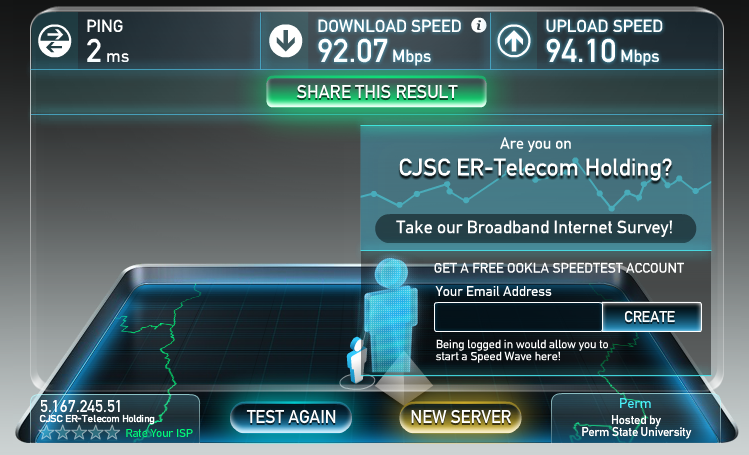Click the upload arrow icon
The width and height of the screenshot is (749, 455).
[514, 41]
